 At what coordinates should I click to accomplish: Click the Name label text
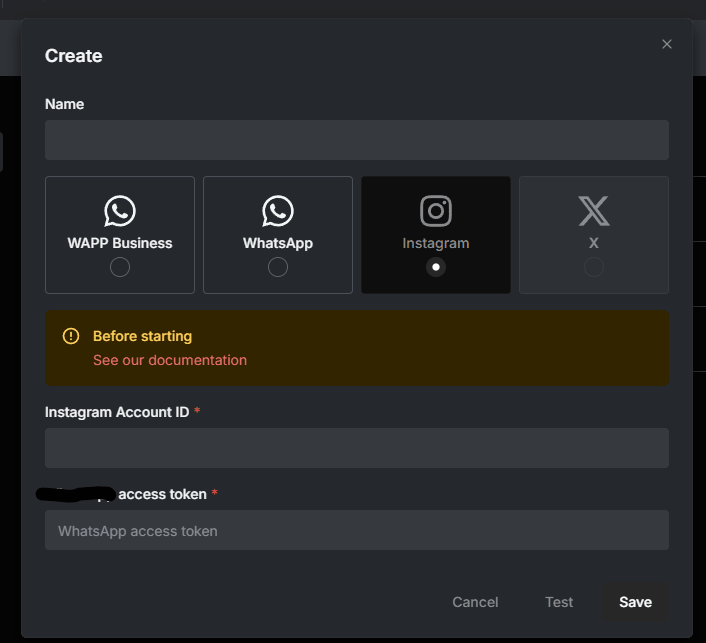coord(64,104)
